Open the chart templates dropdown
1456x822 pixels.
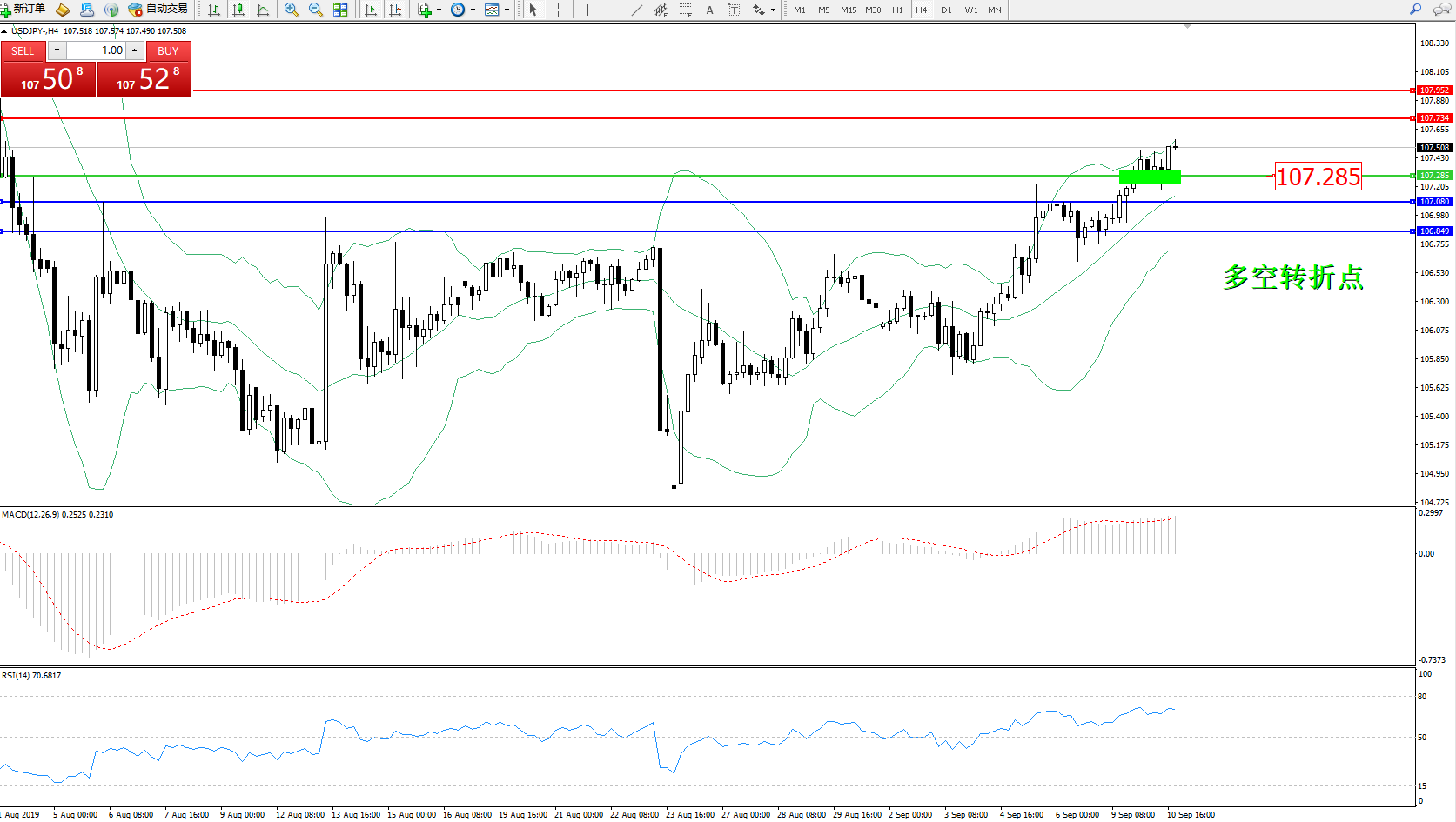click(x=507, y=10)
